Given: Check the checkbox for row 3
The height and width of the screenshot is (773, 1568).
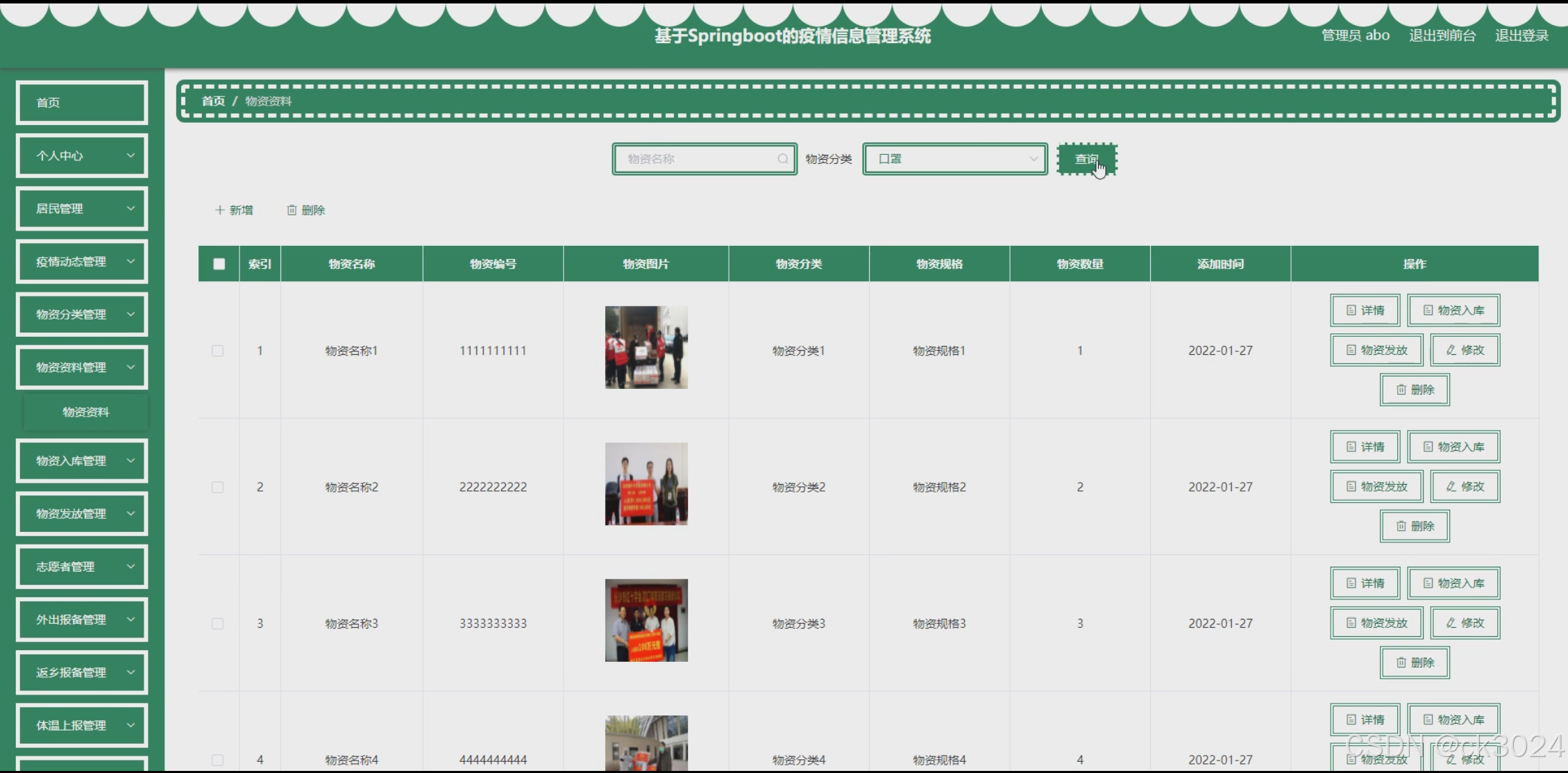Looking at the screenshot, I should click(218, 624).
